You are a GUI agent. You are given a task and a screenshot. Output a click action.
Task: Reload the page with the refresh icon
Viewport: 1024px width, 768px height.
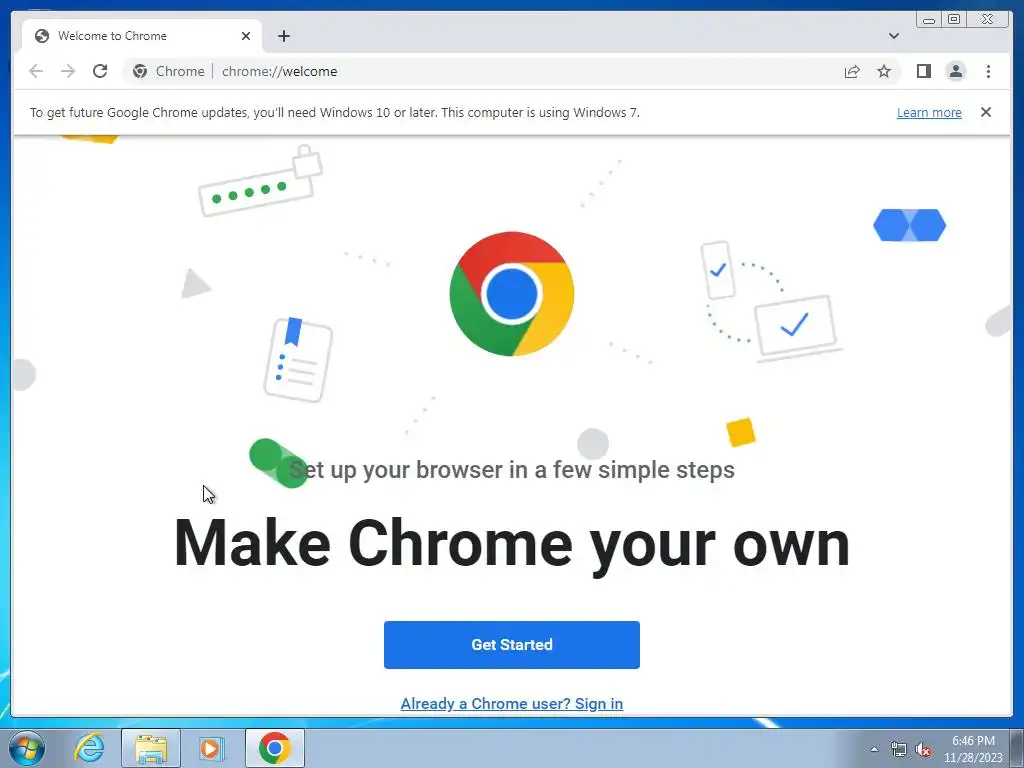[100, 71]
